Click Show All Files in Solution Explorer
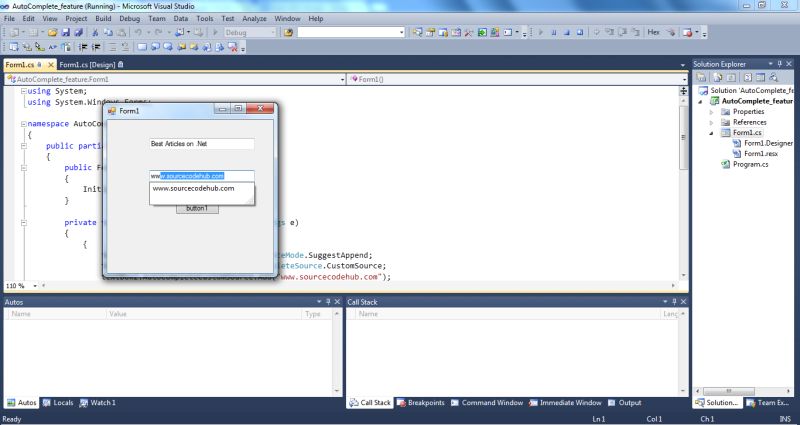 [x=717, y=78]
